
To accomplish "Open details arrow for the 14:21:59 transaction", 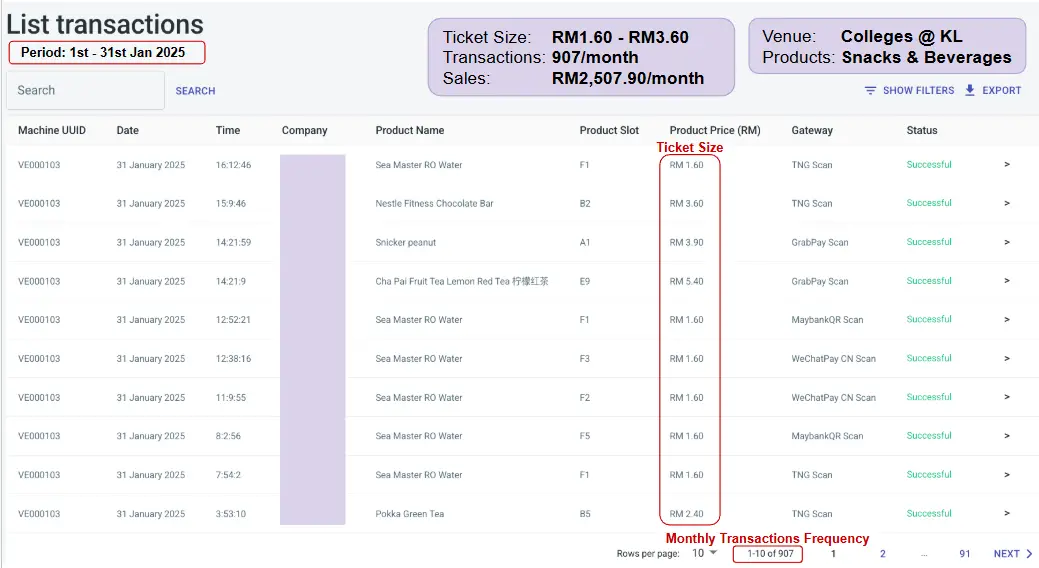I will (1007, 242).
